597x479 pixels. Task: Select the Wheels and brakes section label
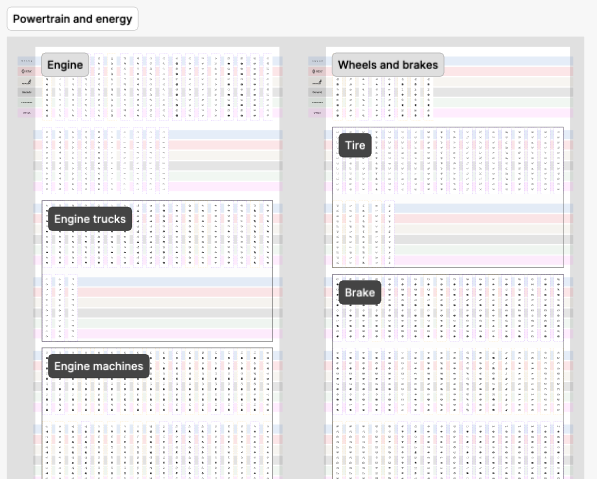click(x=388, y=65)
